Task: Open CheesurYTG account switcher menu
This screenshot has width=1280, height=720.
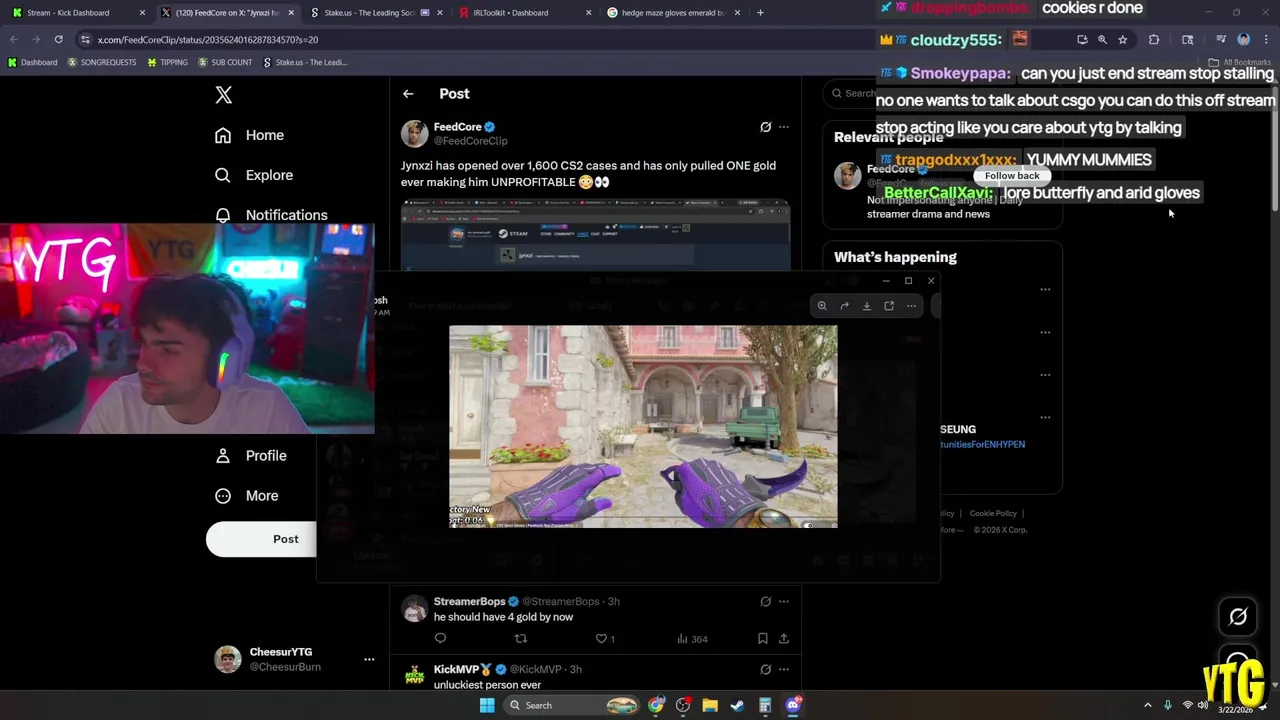Action: pyautogui.click(x=369, y=659)
